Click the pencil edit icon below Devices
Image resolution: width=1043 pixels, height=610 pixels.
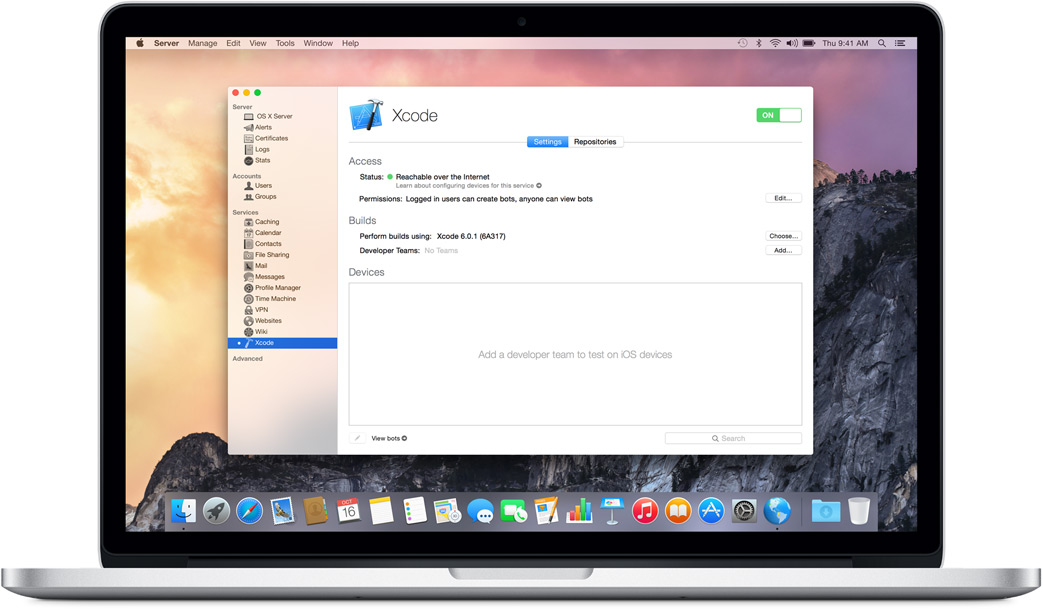(357, 438)
